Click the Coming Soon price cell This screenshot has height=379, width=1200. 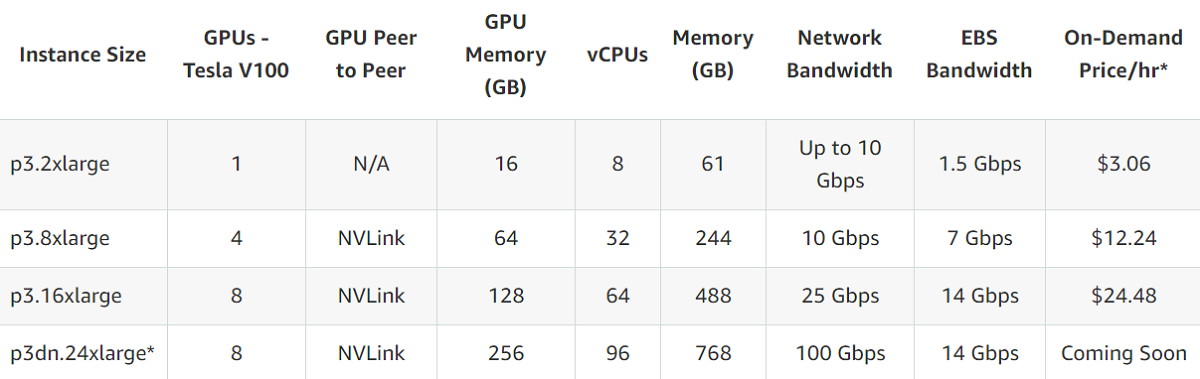(x=1124, y=353)
